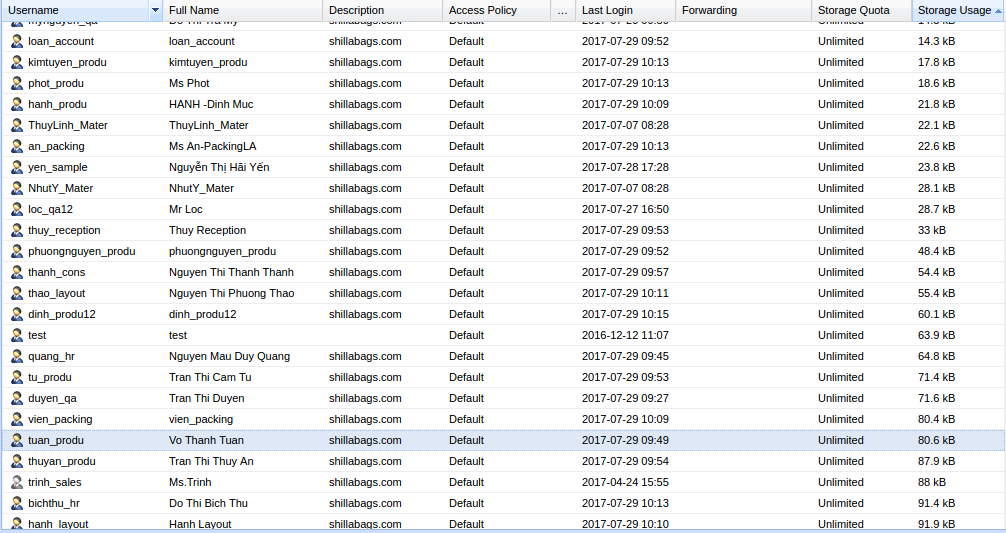Click username 'hanh_layout' in last row

(x=58, y=525)
